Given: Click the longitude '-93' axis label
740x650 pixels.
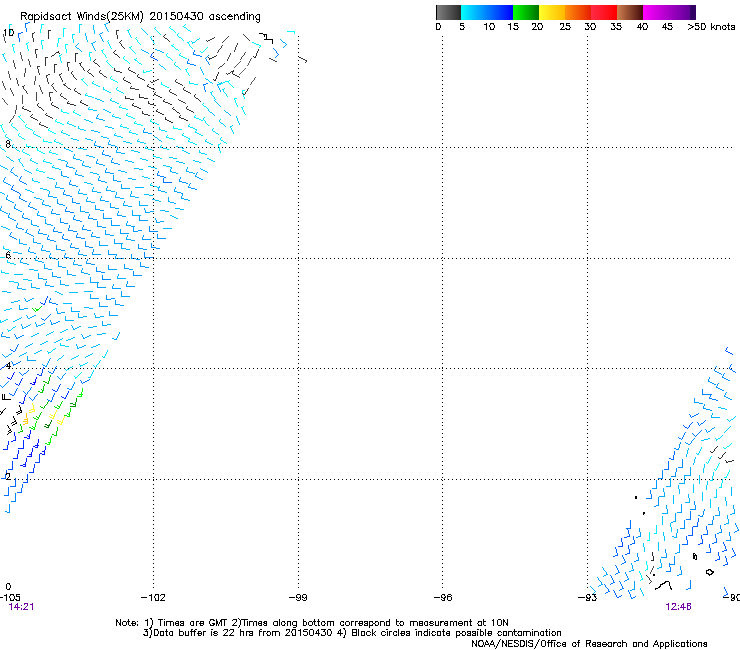Looking at the screenshot, I should pyautogui.click(x=588, y=597).
